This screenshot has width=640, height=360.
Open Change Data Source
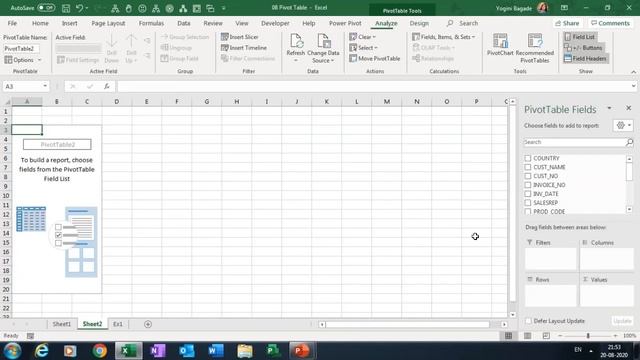pos(323,49)
